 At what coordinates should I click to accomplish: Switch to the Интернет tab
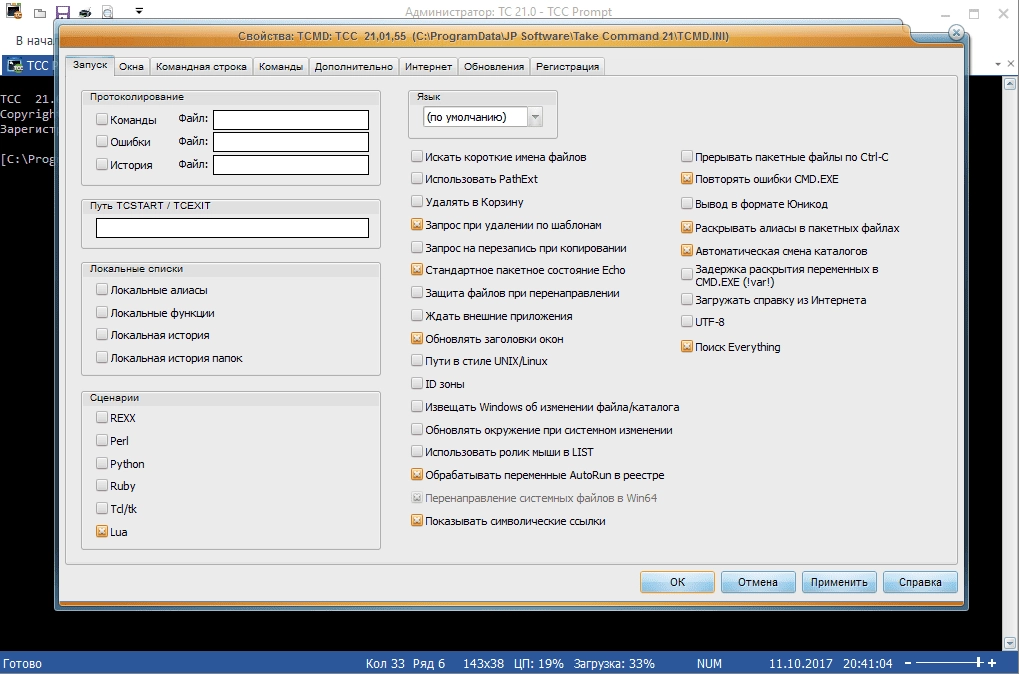428,66
